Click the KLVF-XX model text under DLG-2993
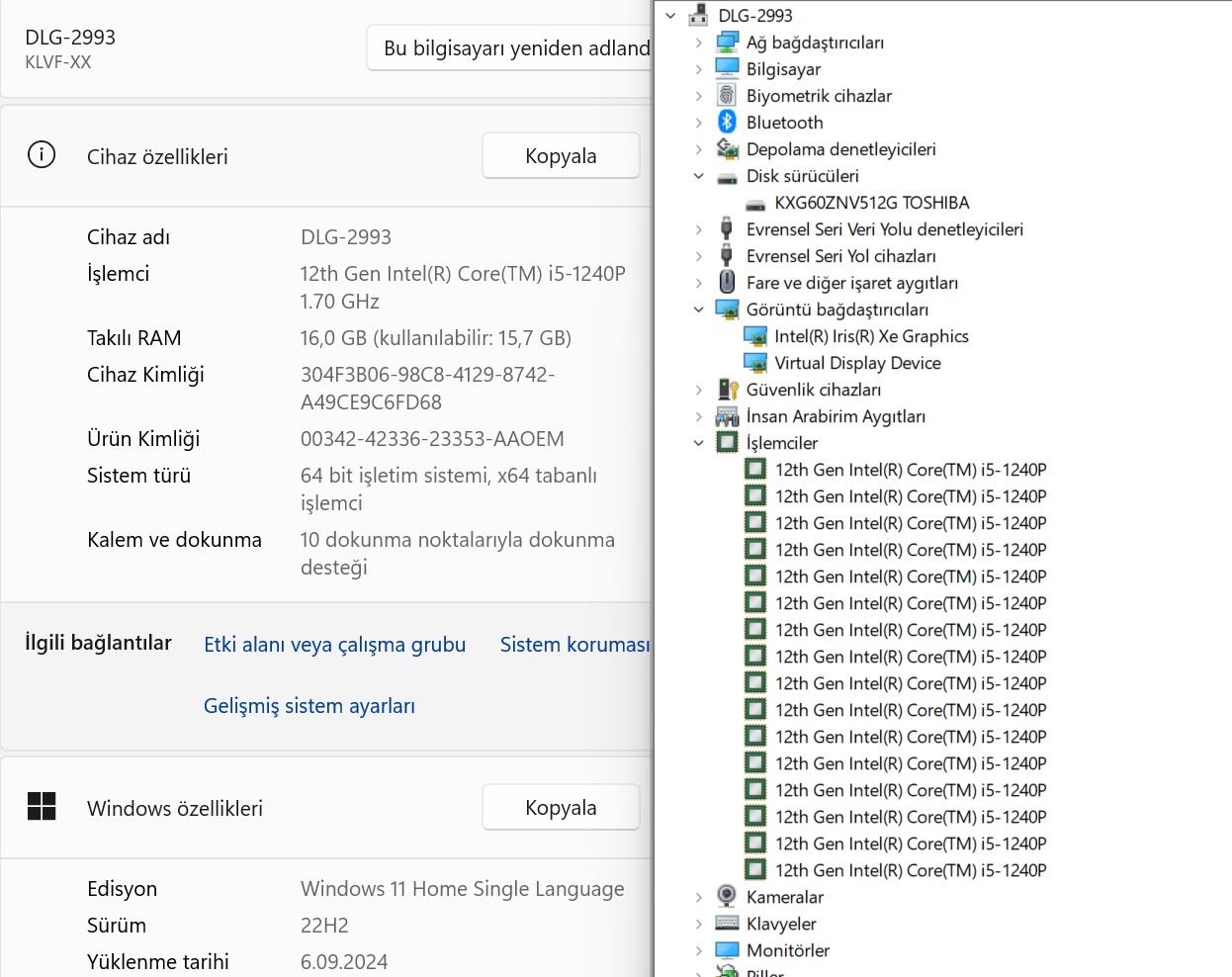This screenshot has width=1232, height=977. 58,62
